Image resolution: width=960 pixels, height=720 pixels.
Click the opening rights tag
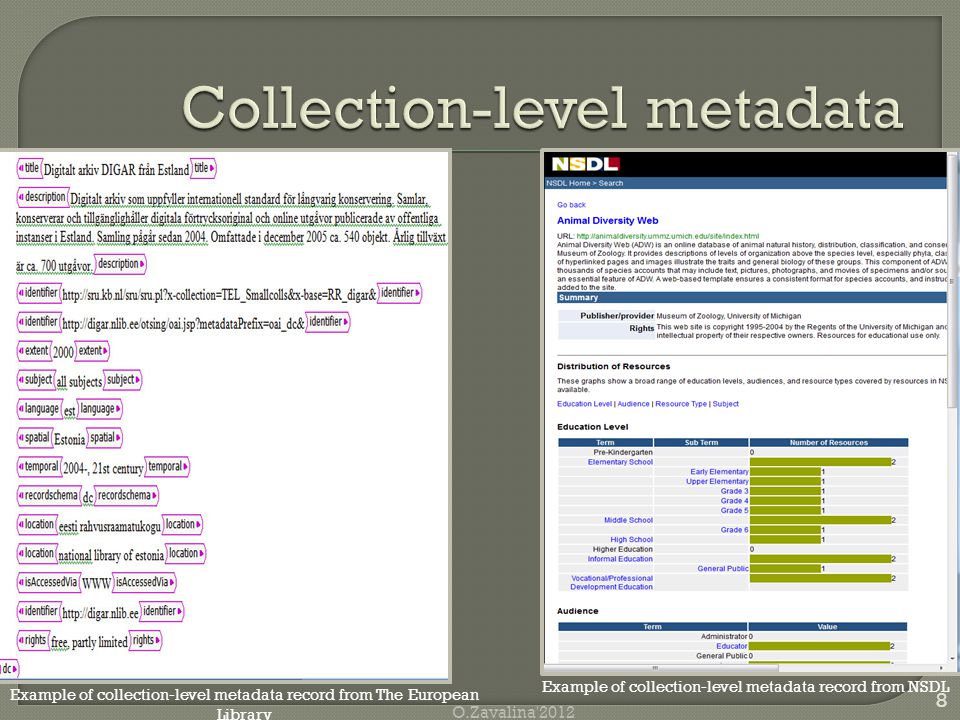pos(32,640)
